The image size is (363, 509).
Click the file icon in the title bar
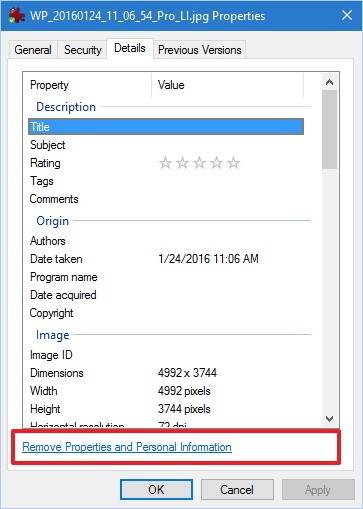point(16,15)
